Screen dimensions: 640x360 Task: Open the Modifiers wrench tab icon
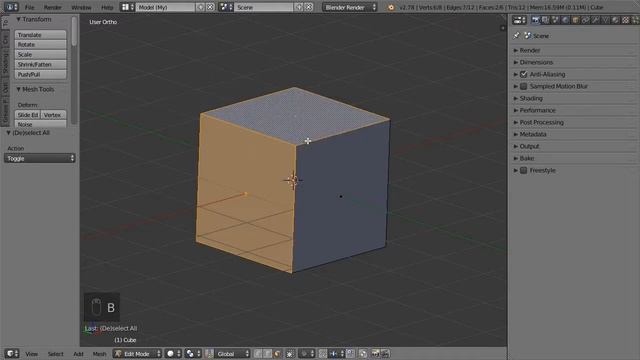[595, 20]
